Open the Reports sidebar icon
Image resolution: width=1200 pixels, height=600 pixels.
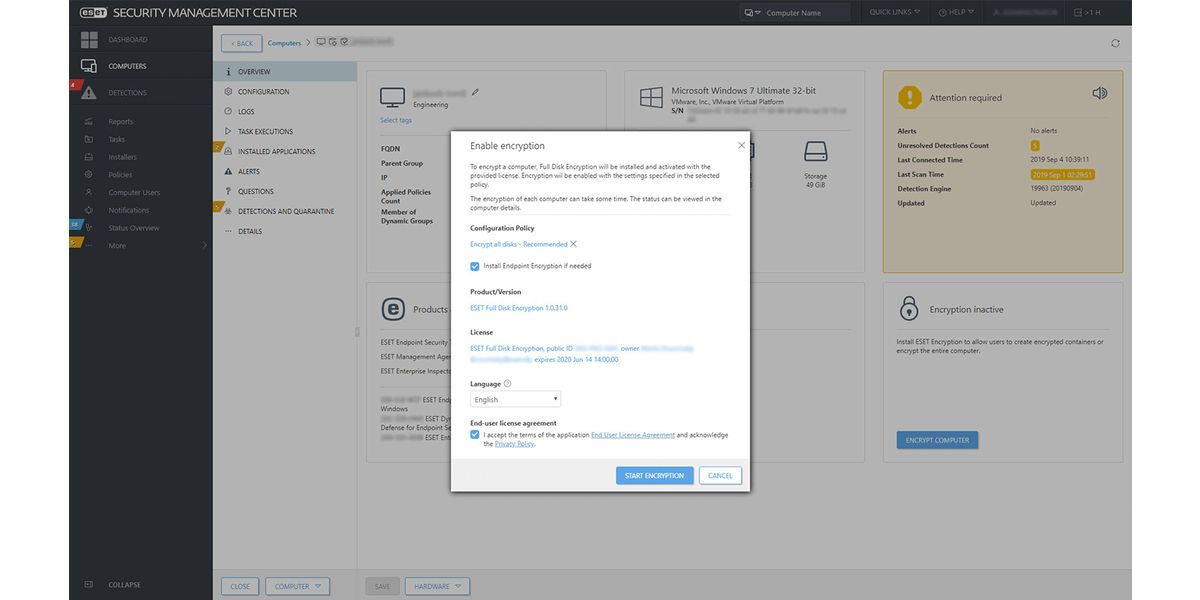pos(89,121)
